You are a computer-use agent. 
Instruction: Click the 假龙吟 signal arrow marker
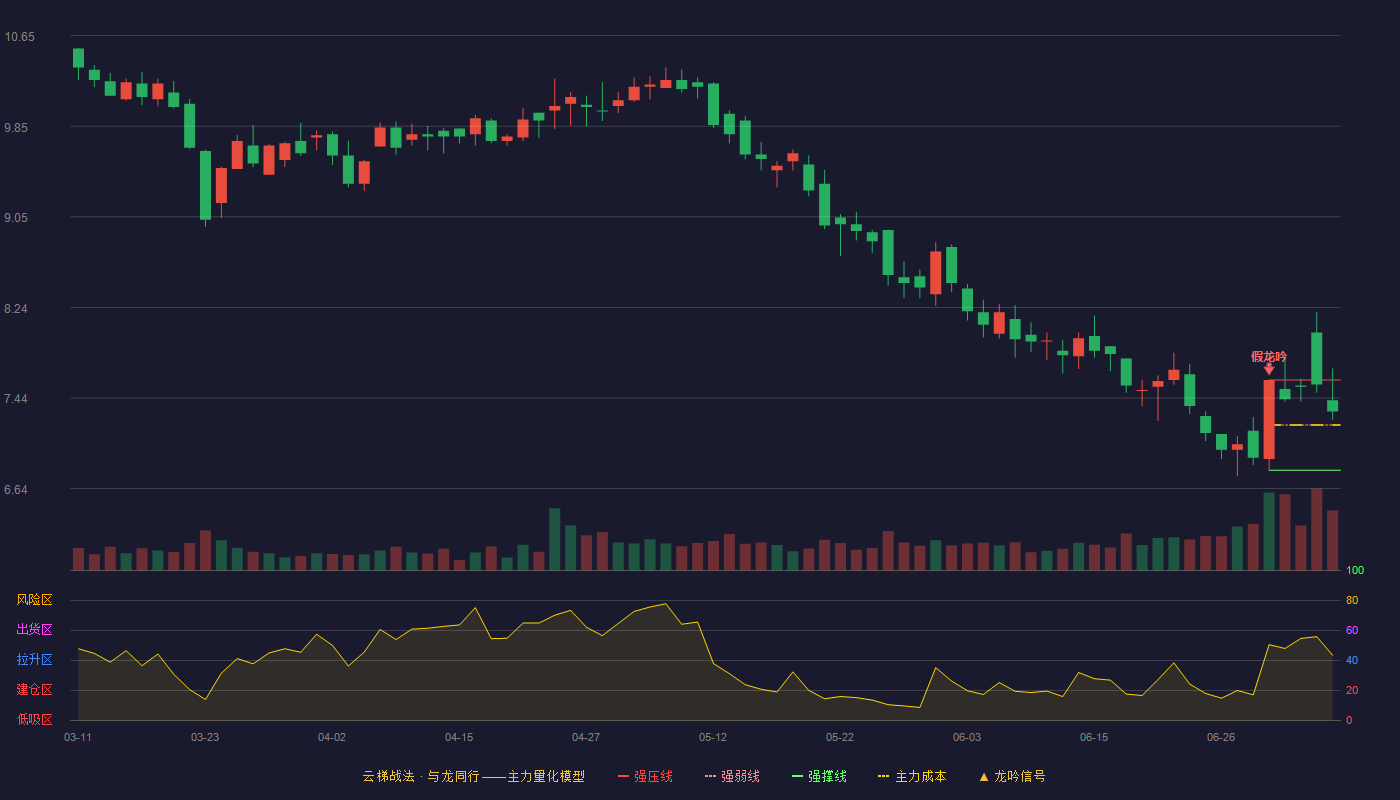1269,369
